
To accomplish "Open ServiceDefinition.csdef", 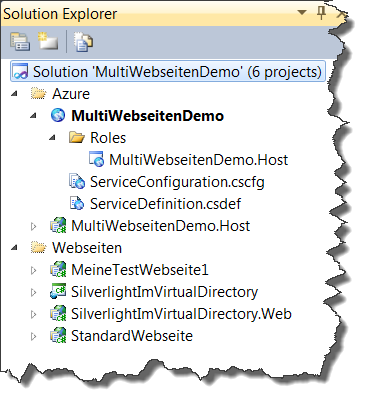I will coord(165,204).
